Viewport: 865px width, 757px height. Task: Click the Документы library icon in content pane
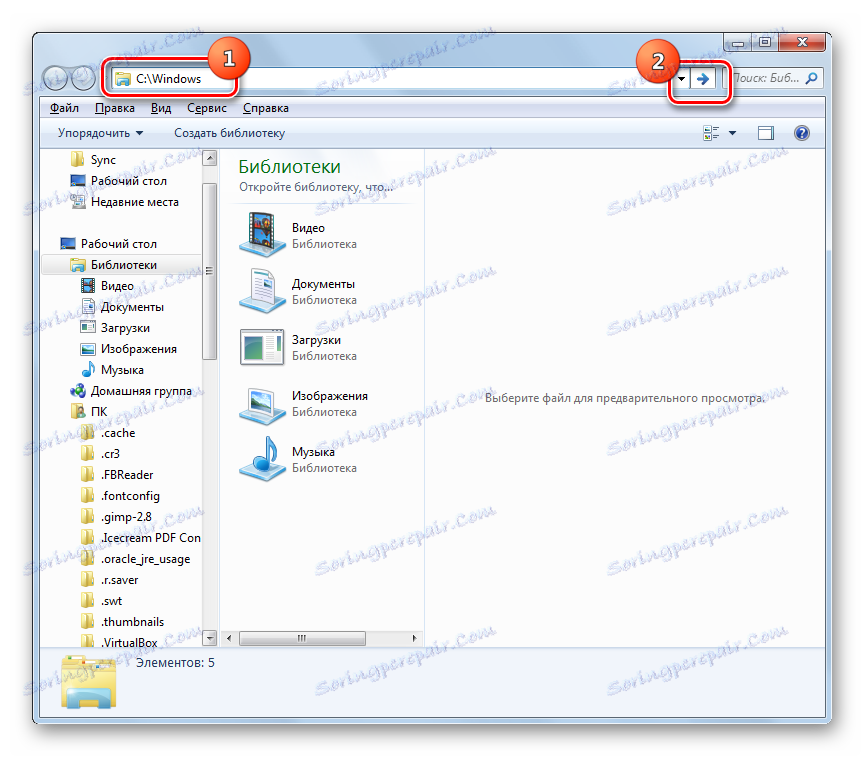pyautogui.click(x=262, y=291)
